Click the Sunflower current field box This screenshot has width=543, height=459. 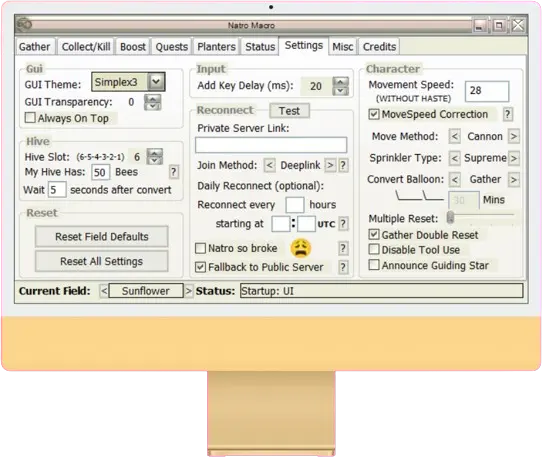click(x=146, y=291)
